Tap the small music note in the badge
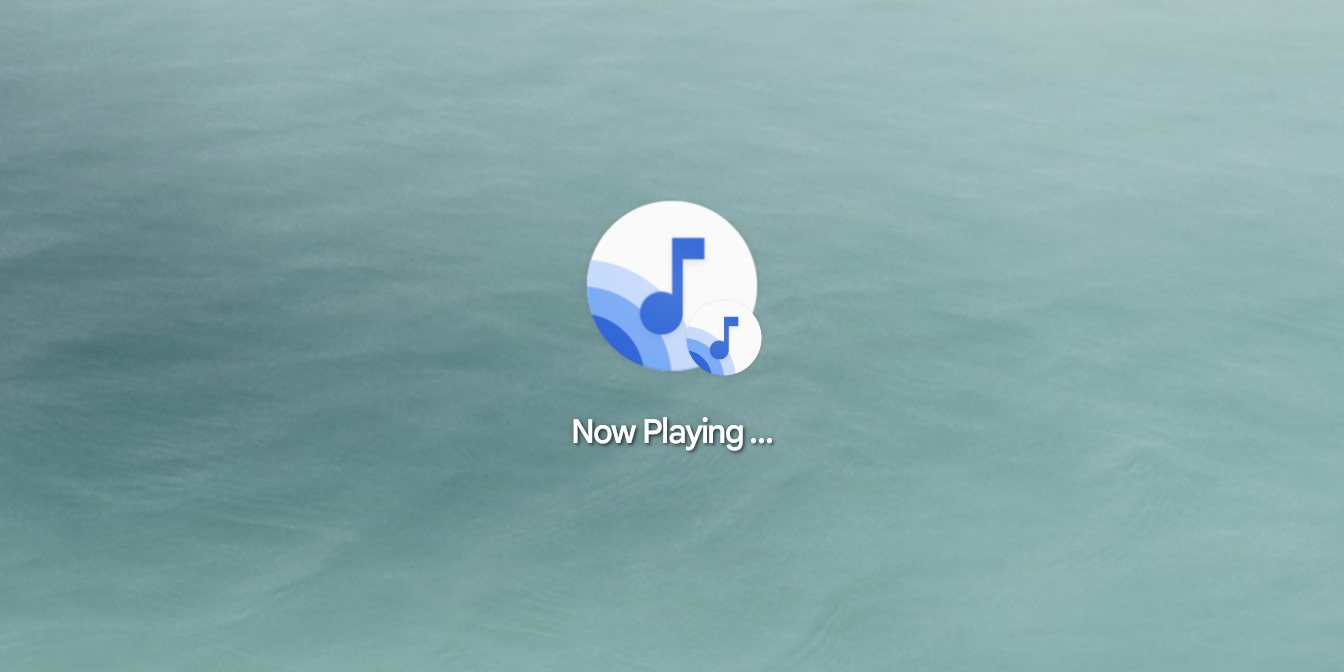 (724, 337)
